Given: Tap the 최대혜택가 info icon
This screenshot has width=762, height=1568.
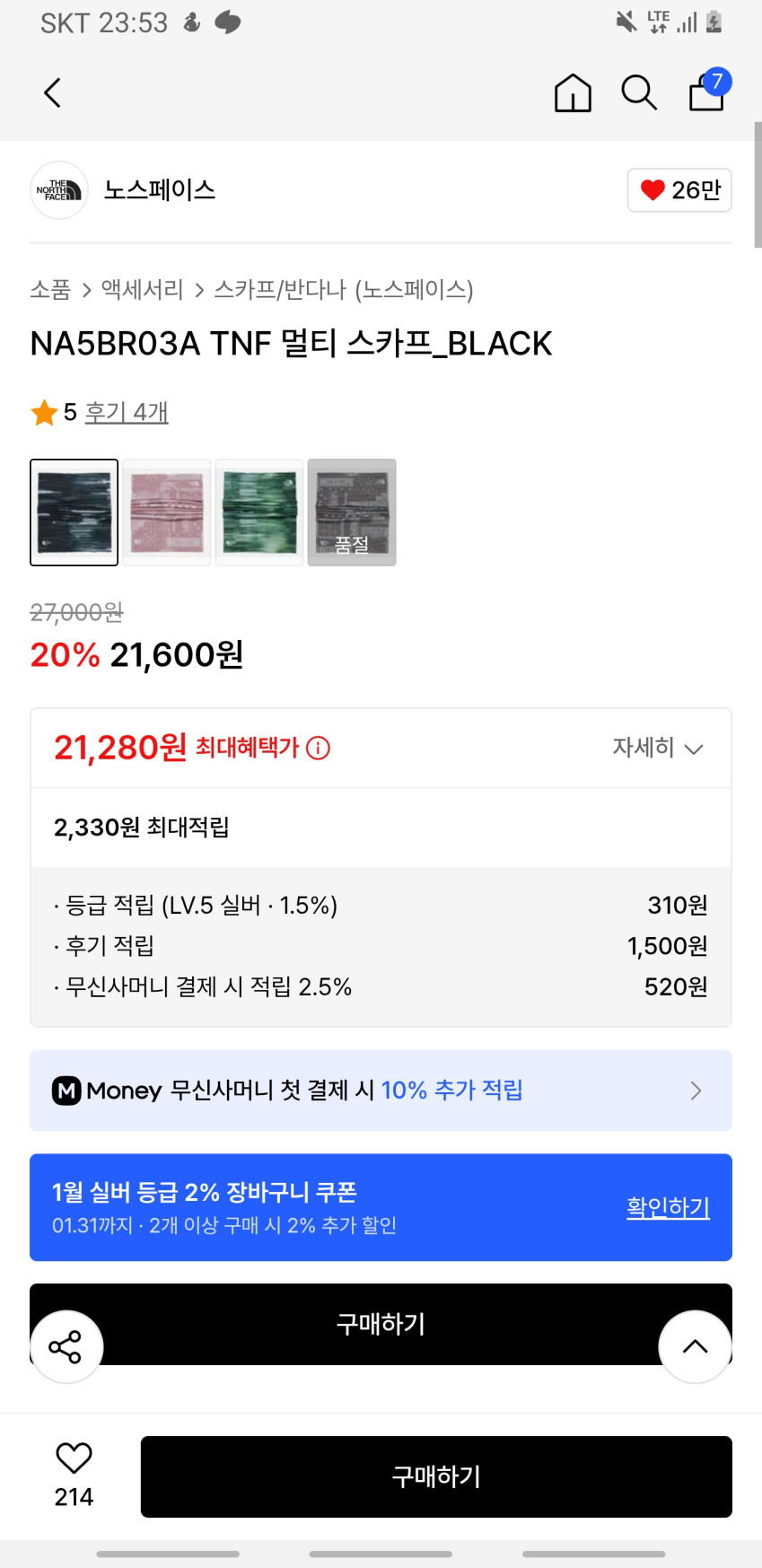Looking at the screenshot, I should tap(319, 748).
